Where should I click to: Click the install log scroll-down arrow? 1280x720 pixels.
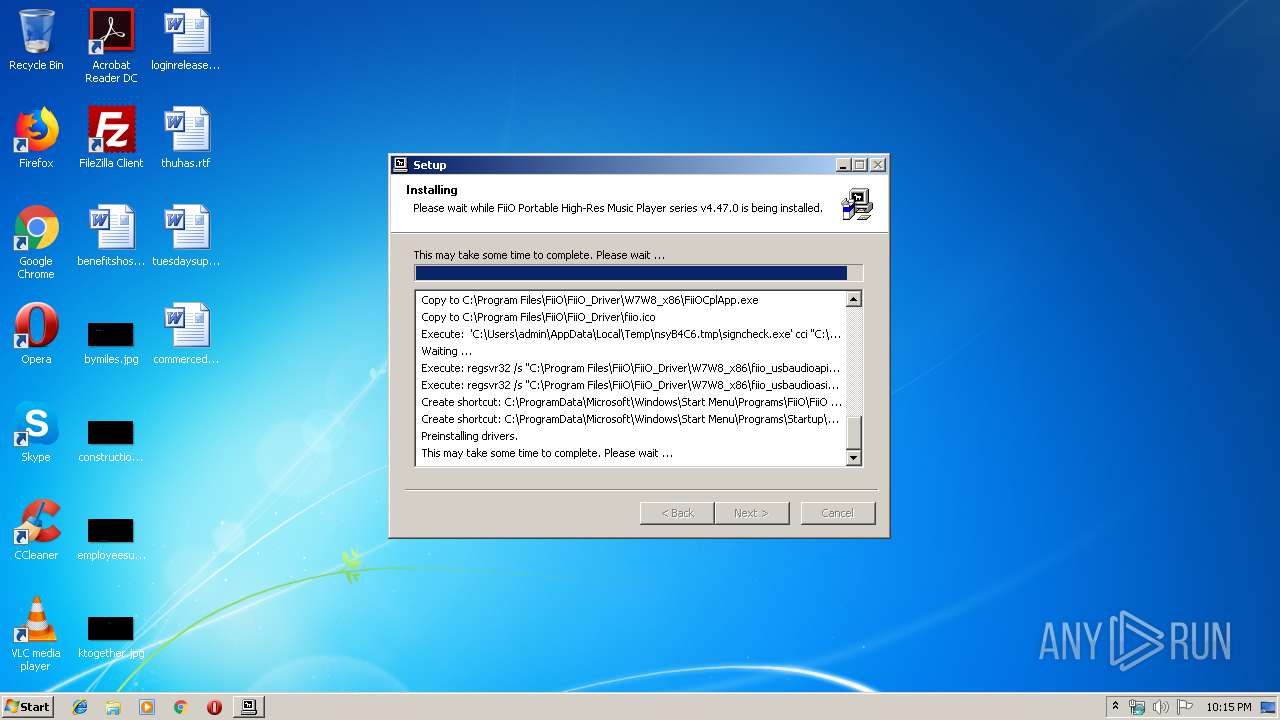(x=853, y=458)
